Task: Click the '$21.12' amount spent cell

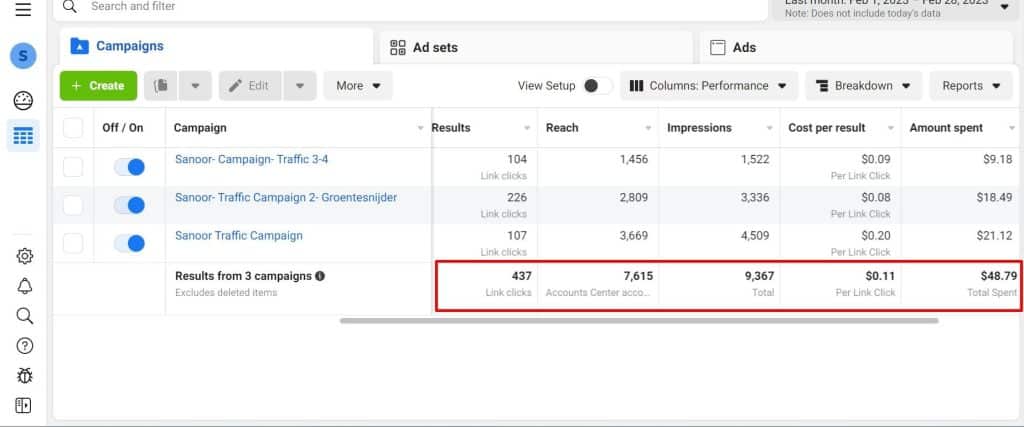Action: click(x=995, y=236)
